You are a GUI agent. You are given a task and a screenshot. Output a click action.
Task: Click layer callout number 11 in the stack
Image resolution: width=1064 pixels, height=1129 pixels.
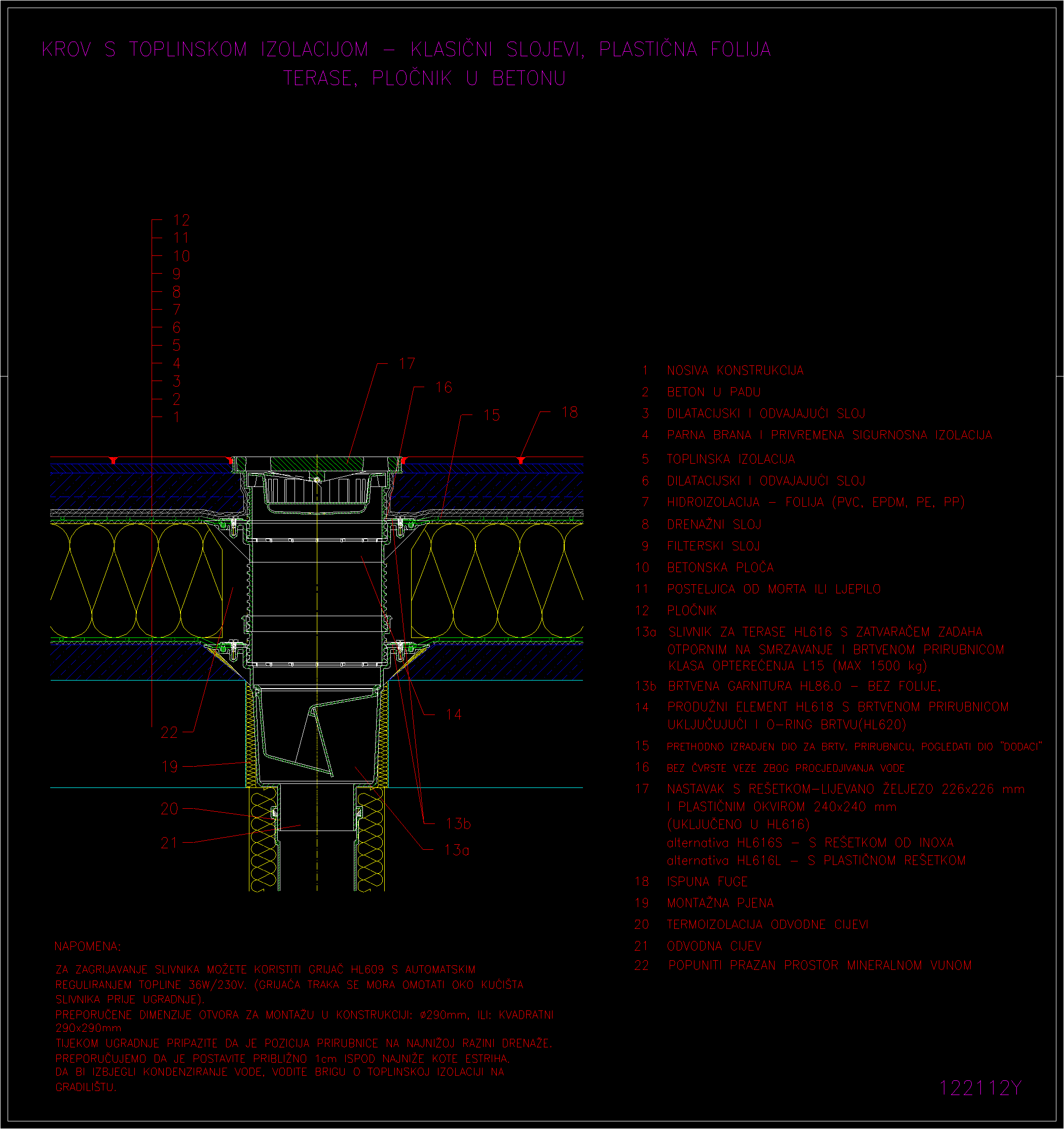click(x=182, y=238)
